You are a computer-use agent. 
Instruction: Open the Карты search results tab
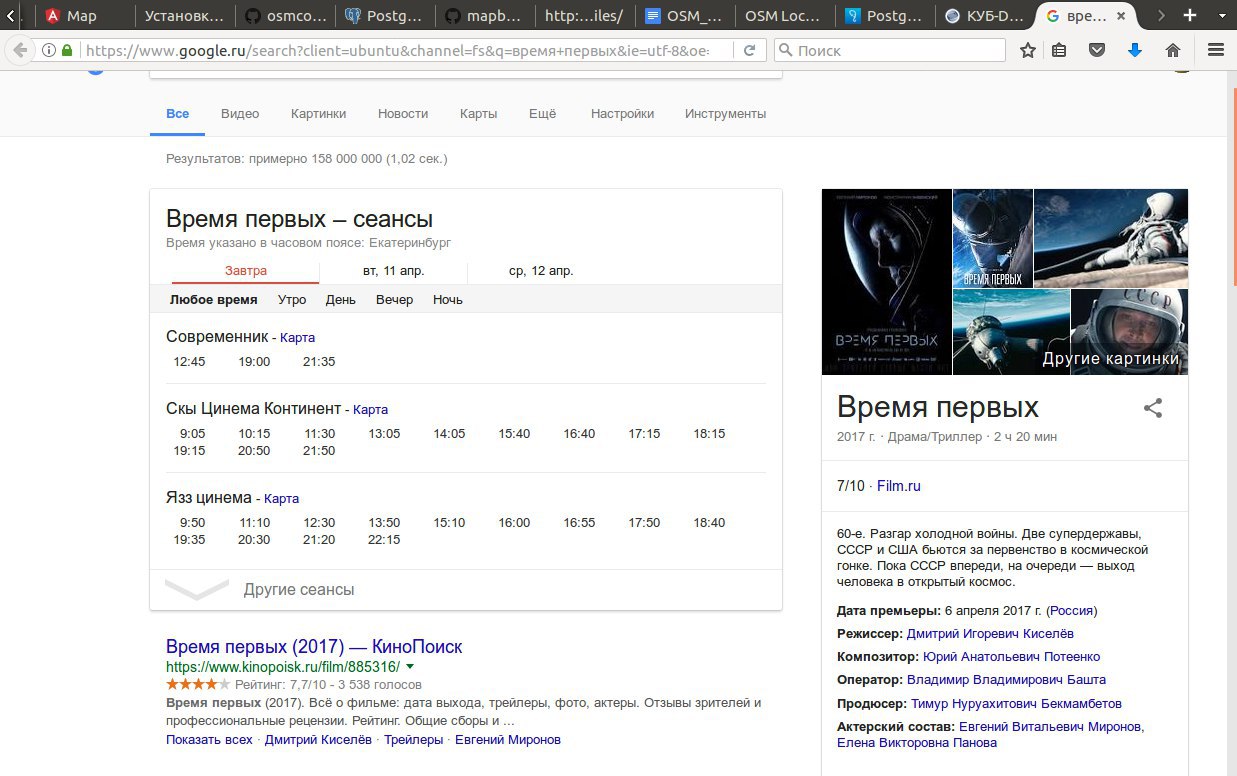tap(478, 114)
